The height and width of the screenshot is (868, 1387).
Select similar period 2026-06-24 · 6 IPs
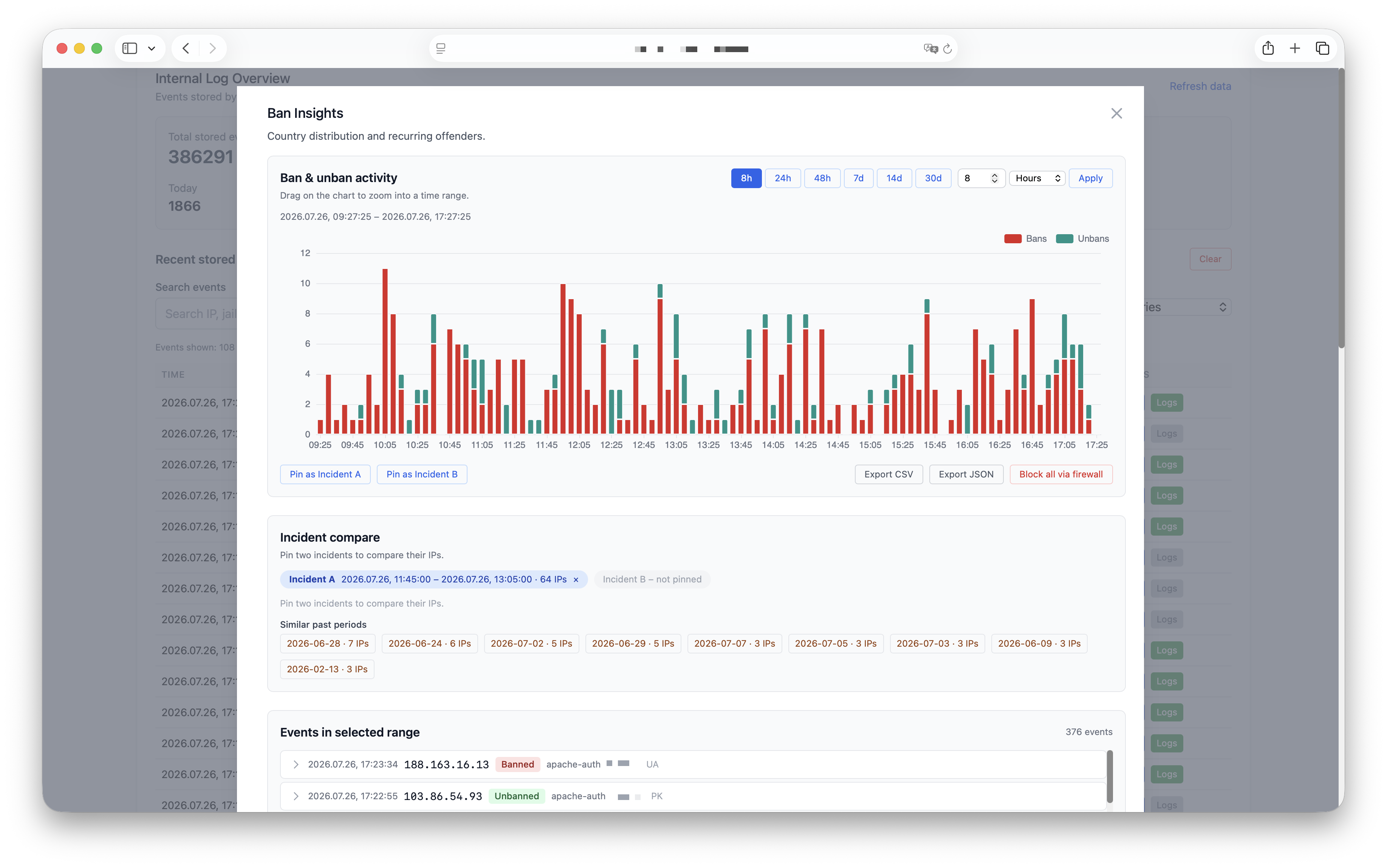point(430,644)
